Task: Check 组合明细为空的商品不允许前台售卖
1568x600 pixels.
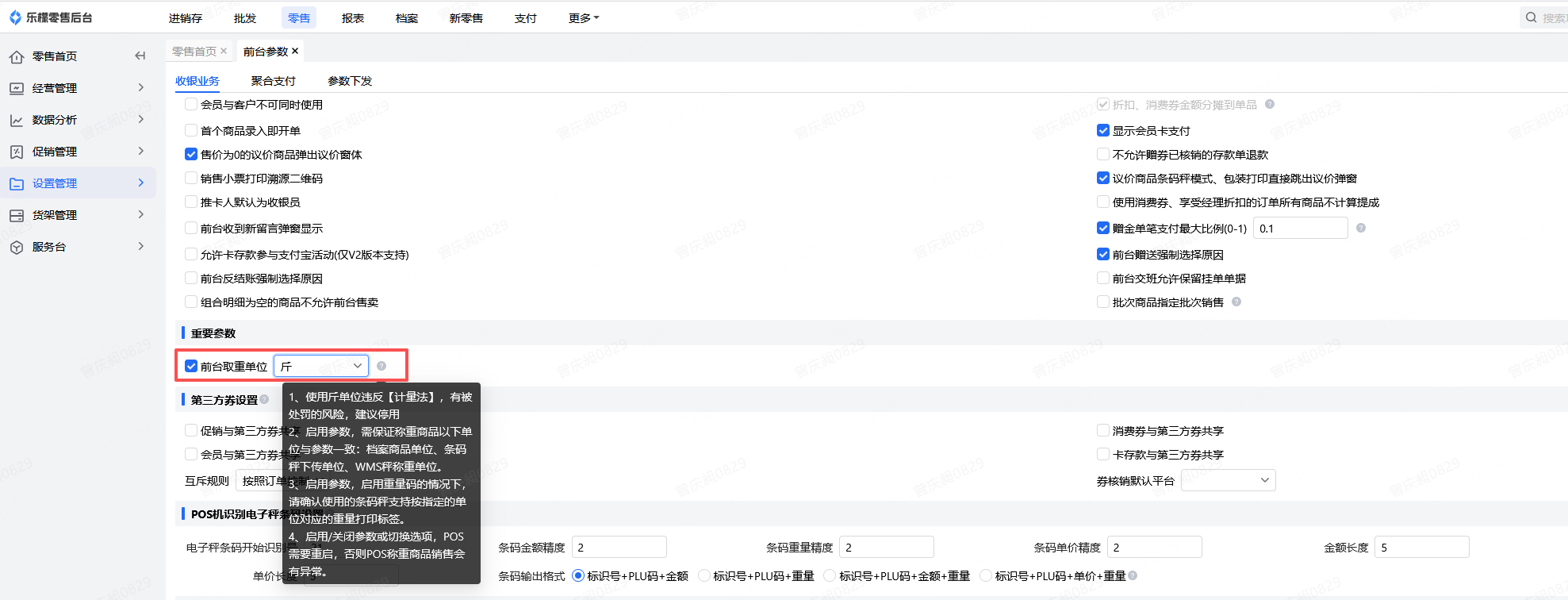Action: (191, 302)
